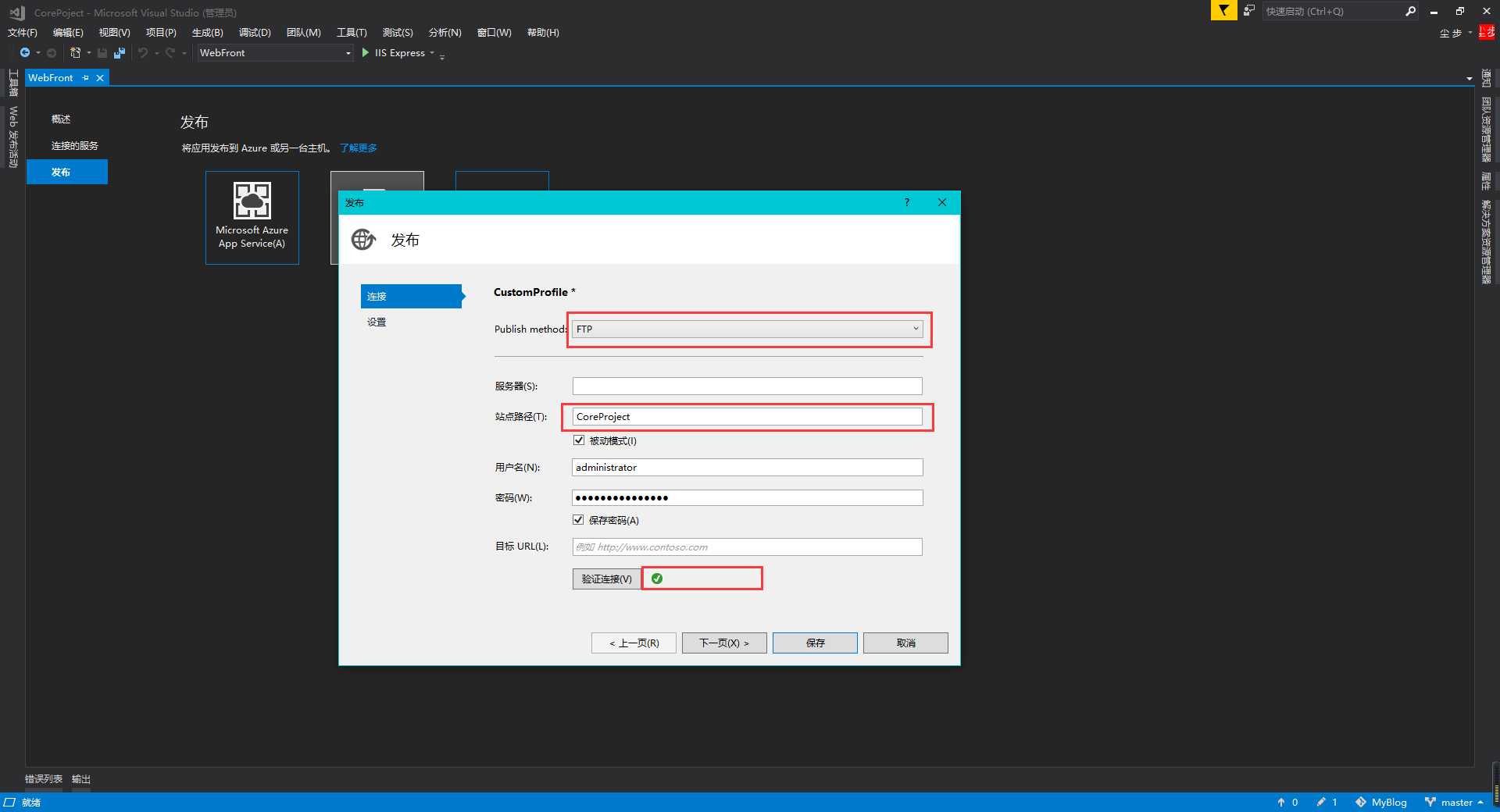Click 上一页(R) previous button

(x=634, y=643)
